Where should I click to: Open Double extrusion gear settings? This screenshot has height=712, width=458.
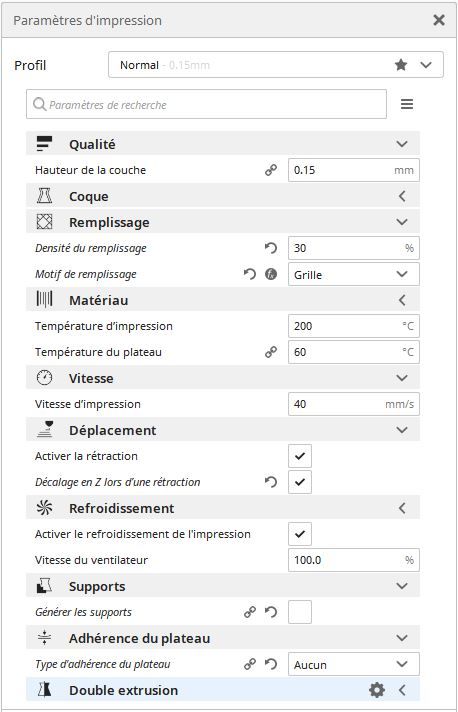(x=377, y=690)
